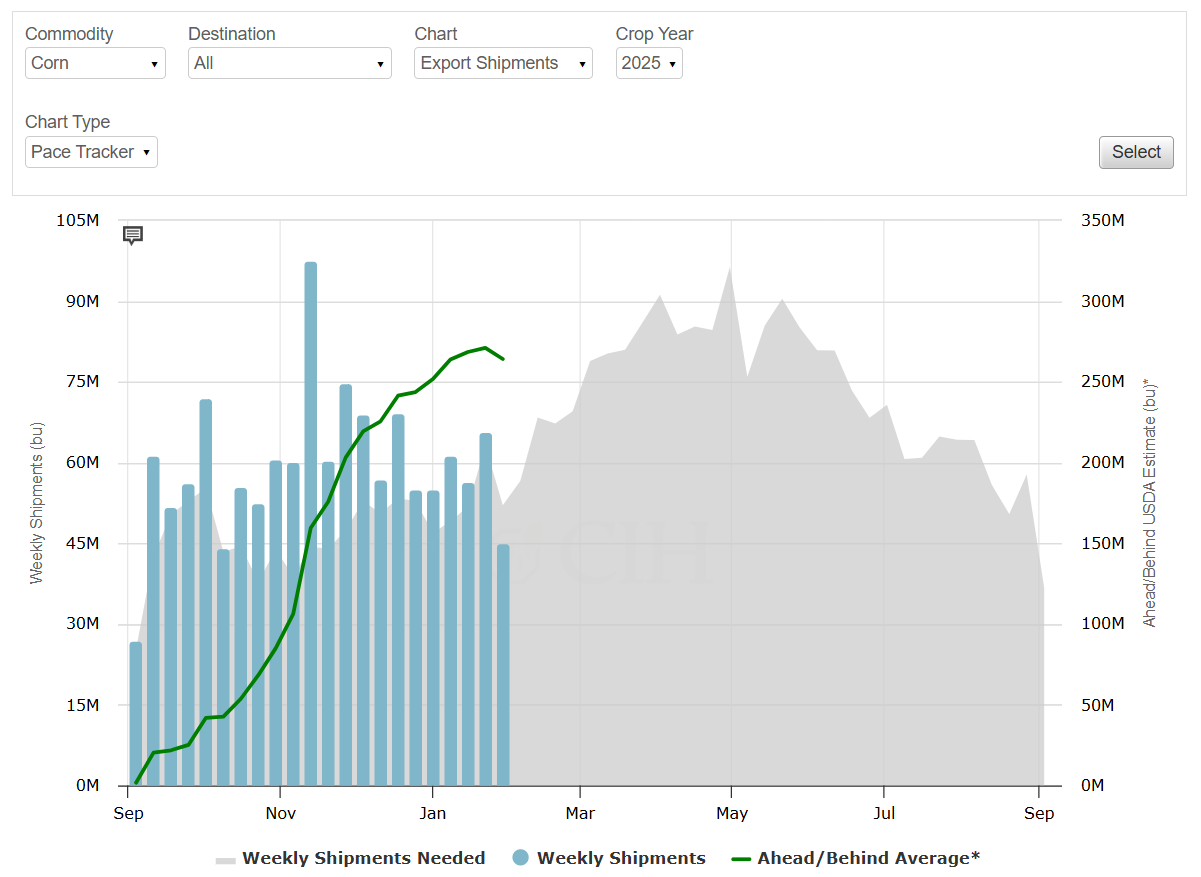The height and width of the screenshot is (877, 1201).
Task: Open the Chart Type Pace Tracker dropdown
Action: click(91, 152)
